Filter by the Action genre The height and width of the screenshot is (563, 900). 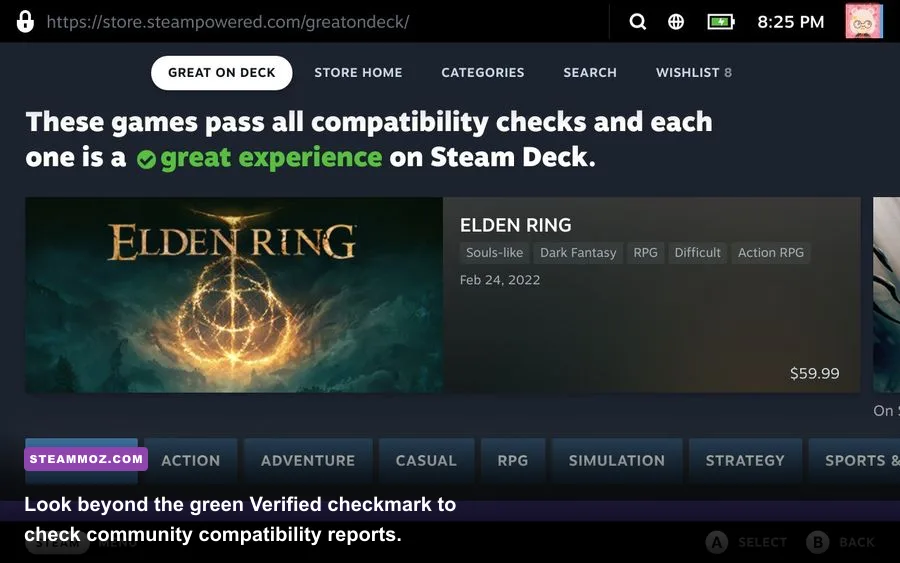[191, 461]
